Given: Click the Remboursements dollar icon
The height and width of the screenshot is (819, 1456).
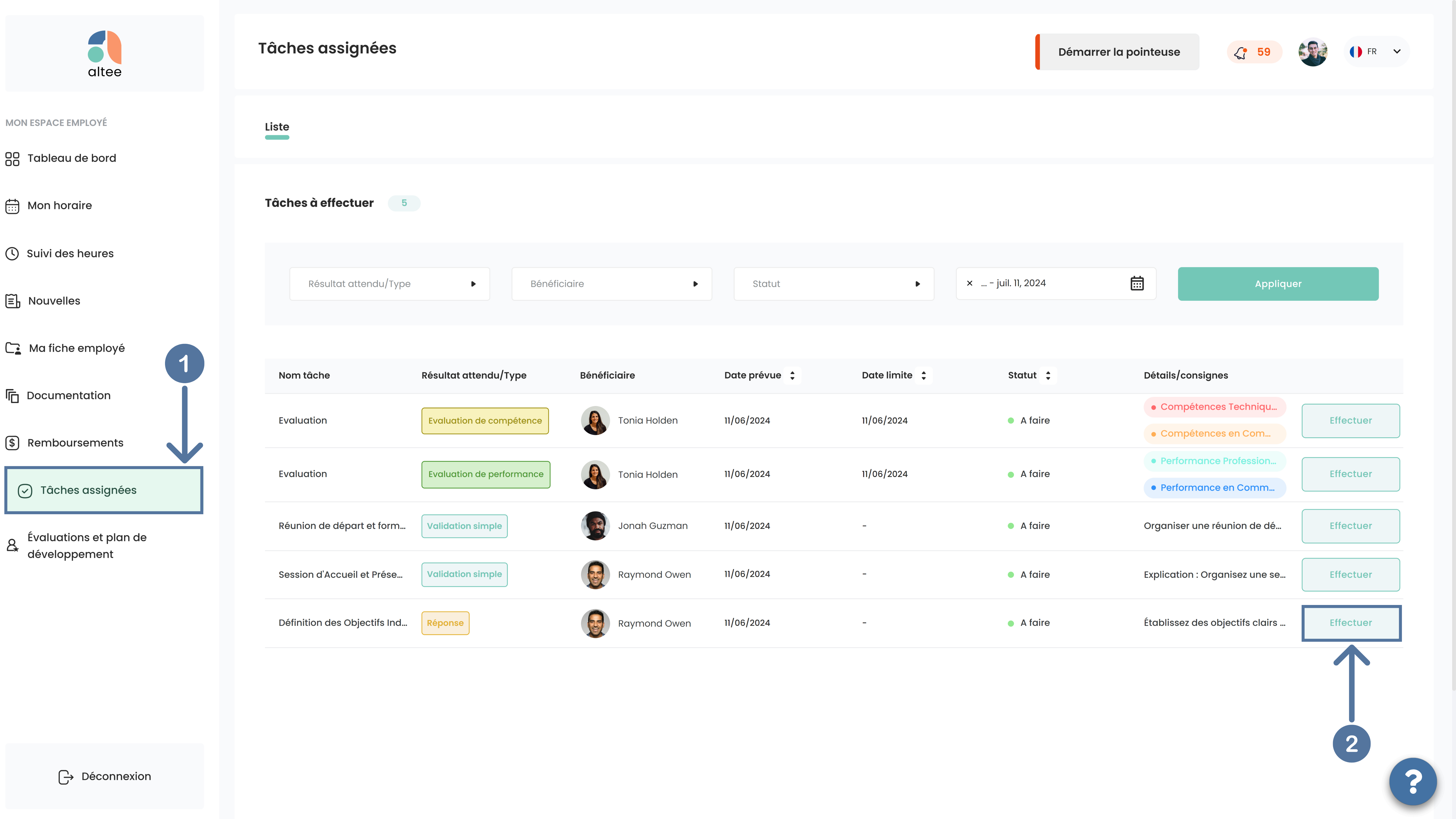Looking at the screenshot, I should point(12,443).
